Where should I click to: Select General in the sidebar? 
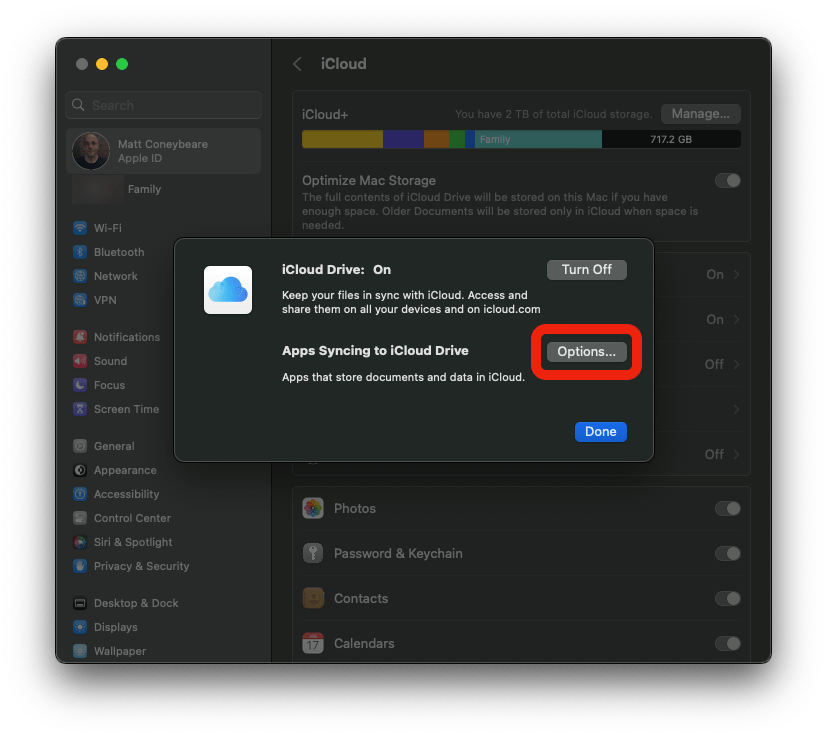[x=113, y=446]
